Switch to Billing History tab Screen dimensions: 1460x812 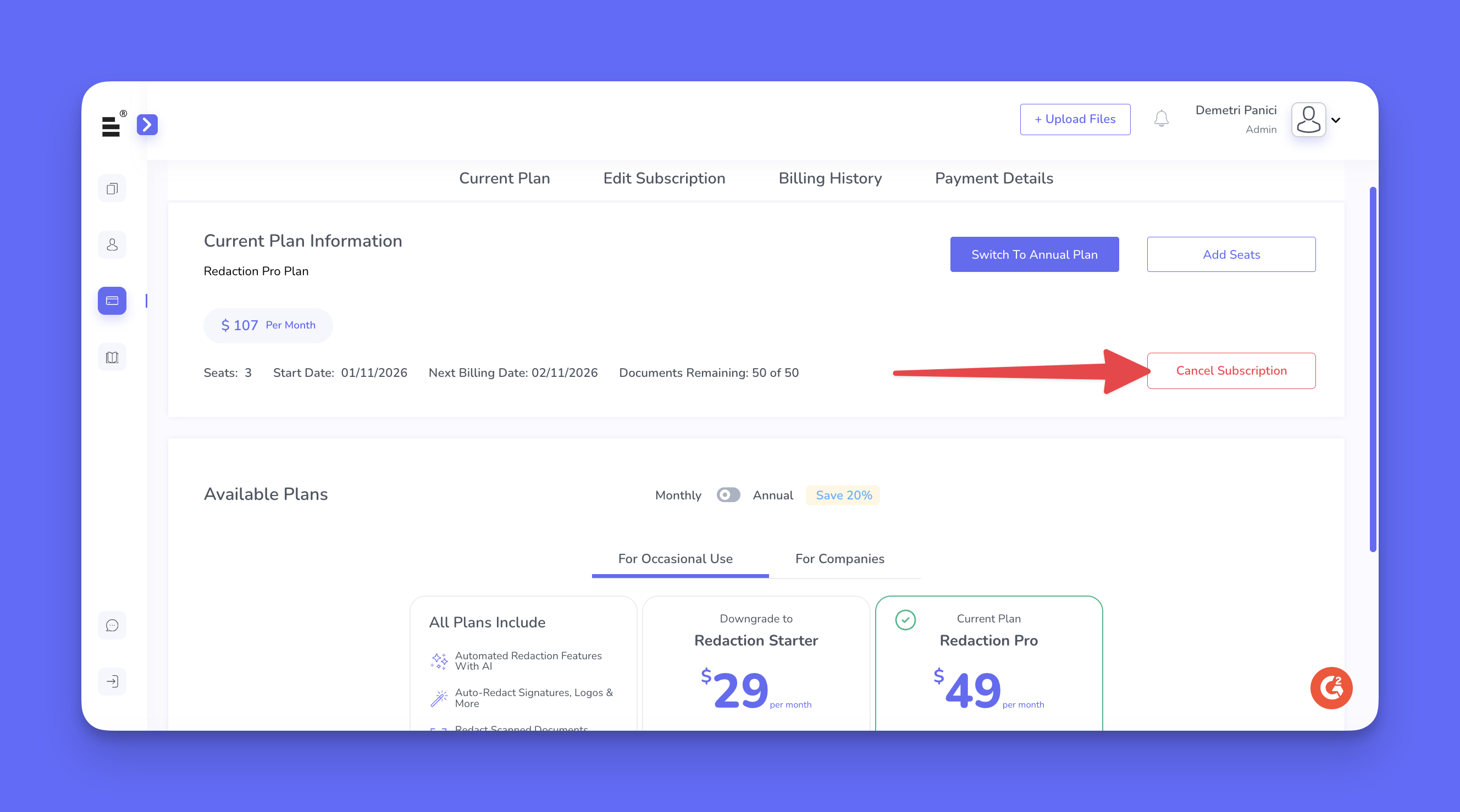click(829, 179)
